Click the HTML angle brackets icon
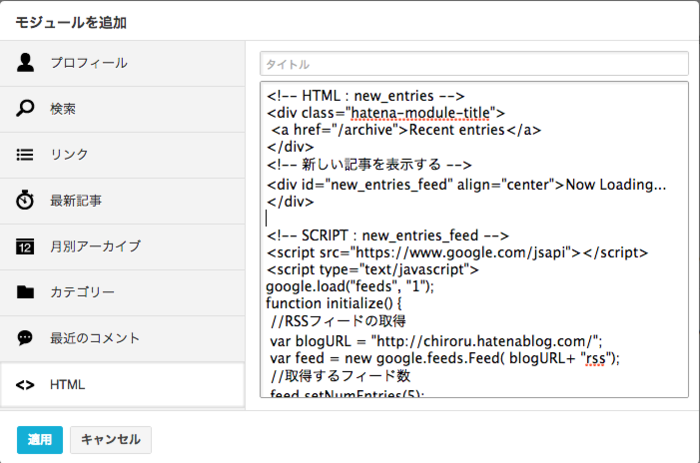Viewport: 700px width, 463px height. pyautogui.click(x=26, y=385)
